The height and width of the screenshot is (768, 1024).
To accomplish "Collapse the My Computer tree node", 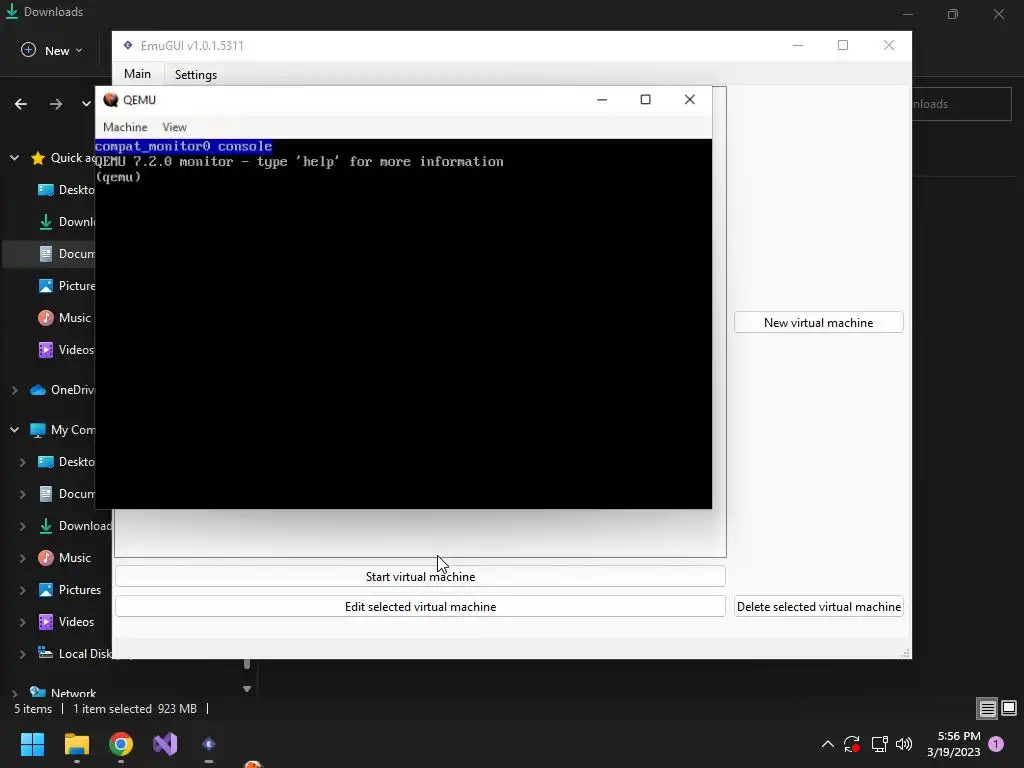I will pyautogui.click(x=14, y=430).
